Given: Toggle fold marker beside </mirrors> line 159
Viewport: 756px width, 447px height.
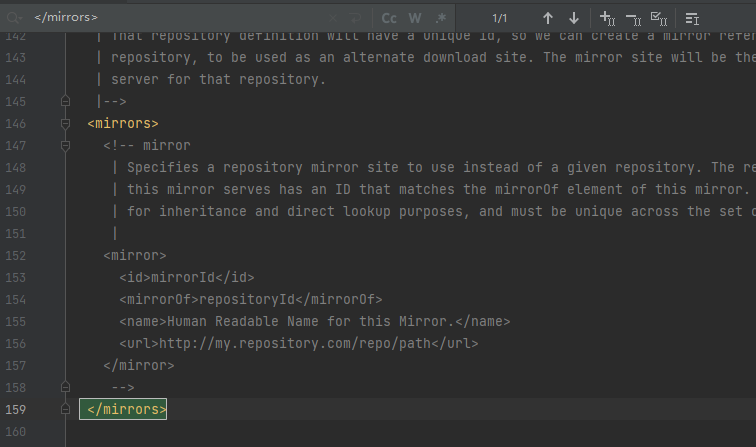Looking at the screenshot, I should [x=66, y=409].
